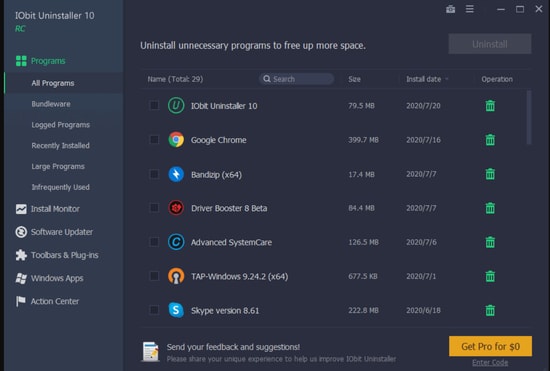Viewport: 550px width, 371px height.
Task: Tick the checkbox for TAP-Windows 9.24.2
Action: tap(154, 276)
